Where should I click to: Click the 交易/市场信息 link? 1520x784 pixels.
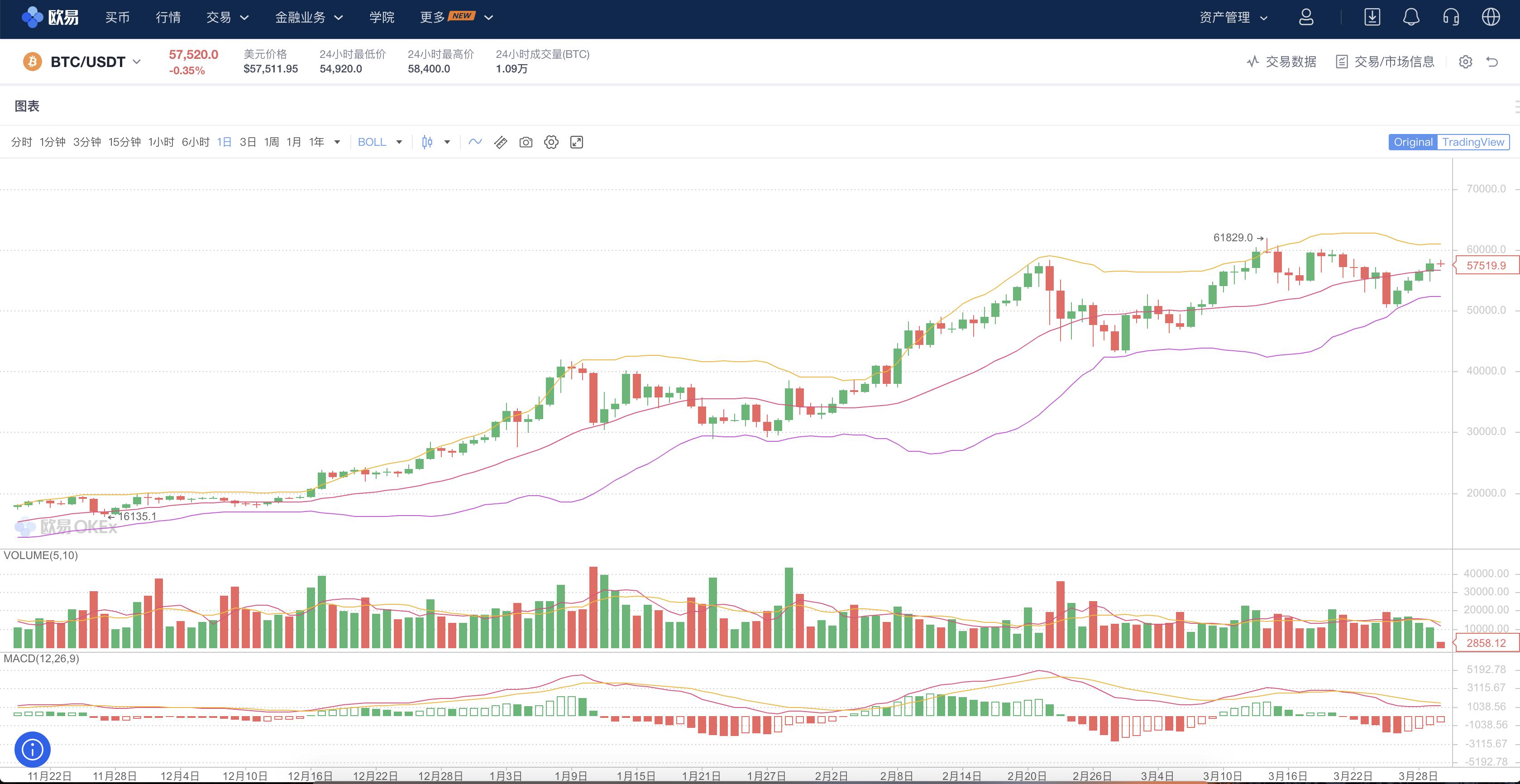[1385, 62]
